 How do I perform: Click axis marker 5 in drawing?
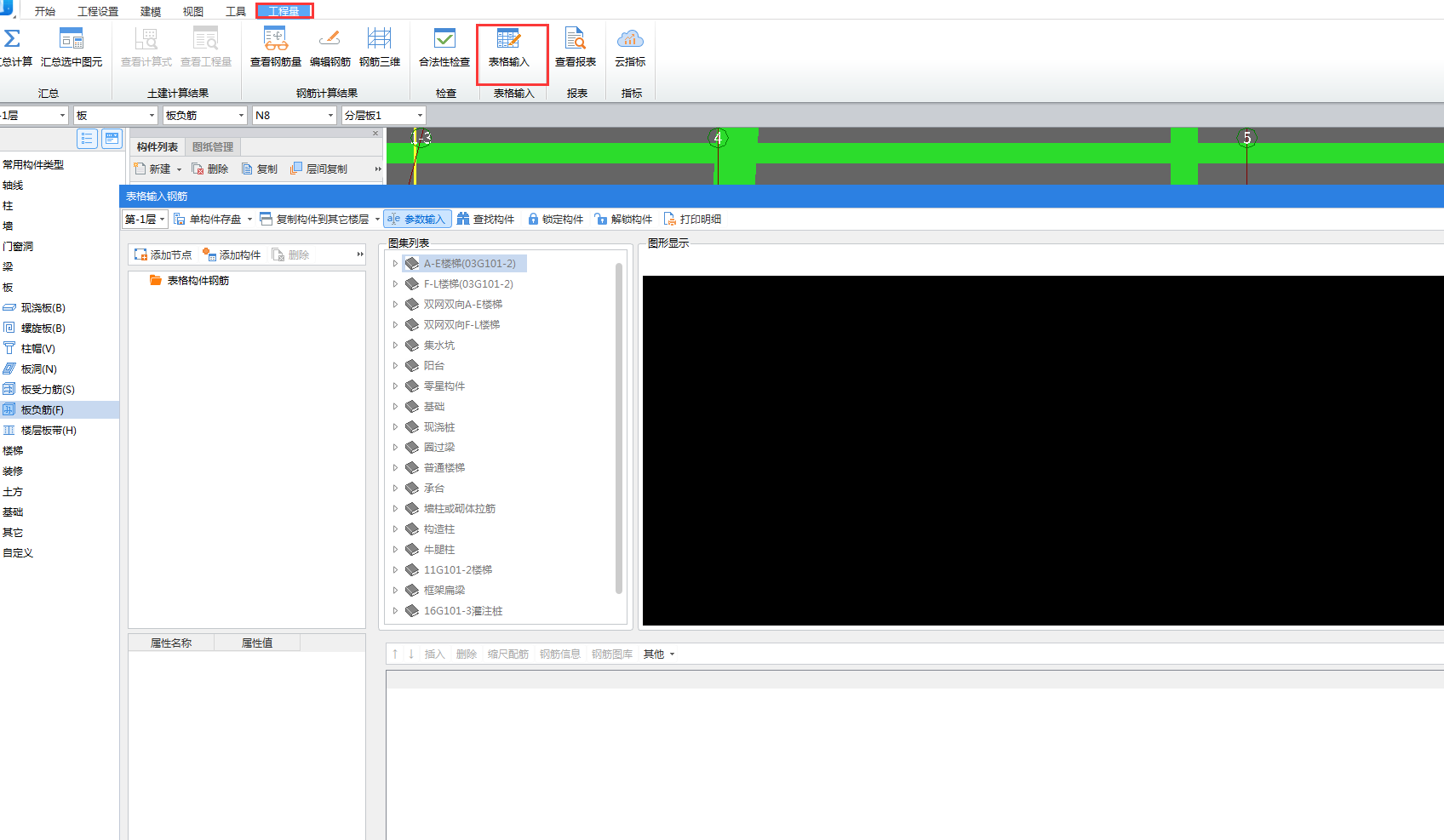tap(1247, 138)
